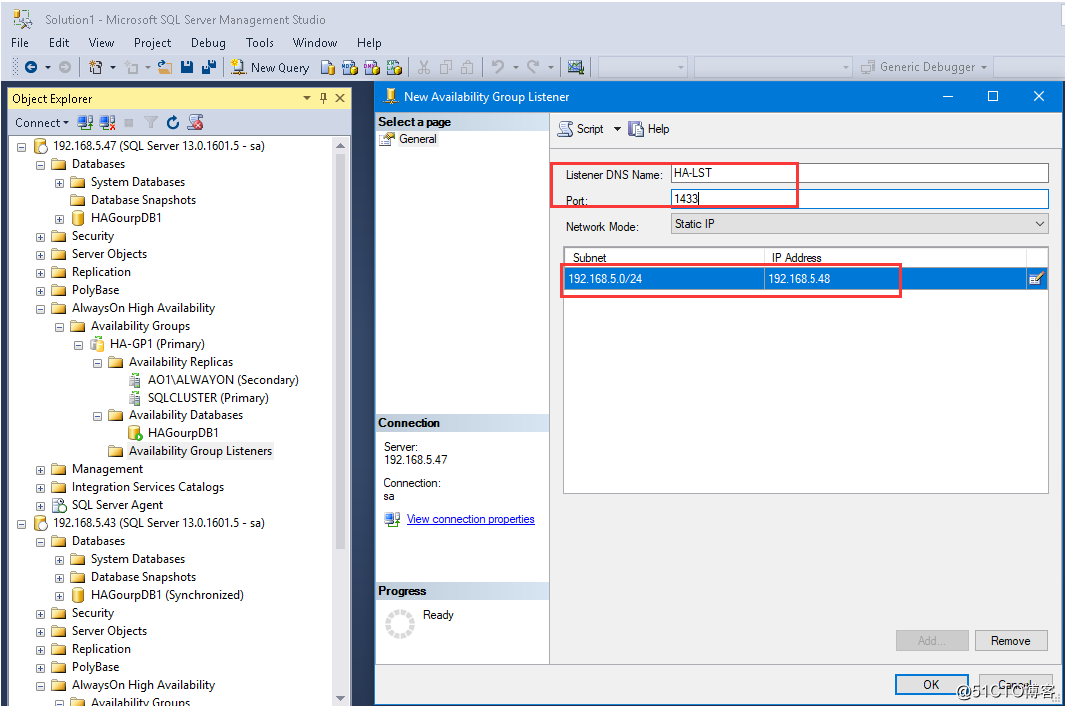The height and width of the screenshot is (710, 1065).
Task: Select the 192.168.5.43 server node
Action: [x=159, y=522]
